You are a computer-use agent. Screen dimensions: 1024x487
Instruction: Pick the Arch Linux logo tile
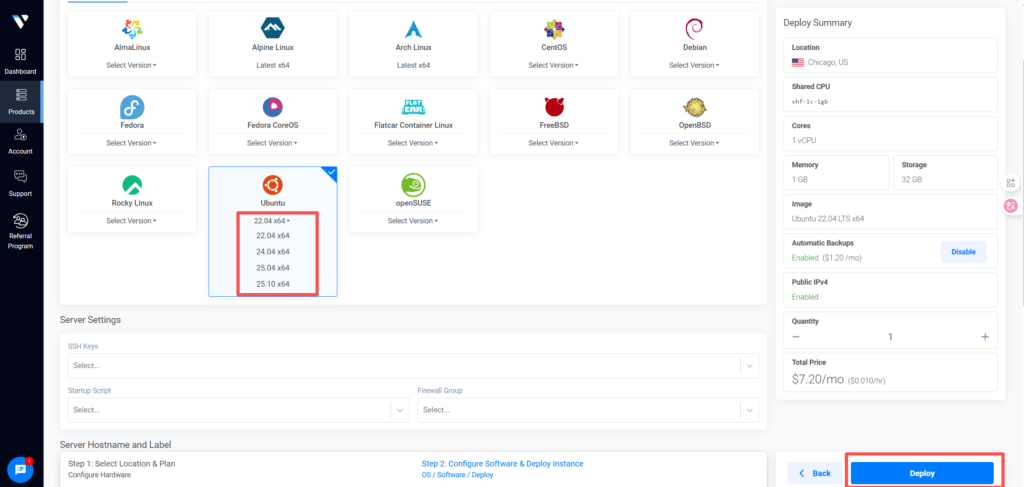pos(413,29)
